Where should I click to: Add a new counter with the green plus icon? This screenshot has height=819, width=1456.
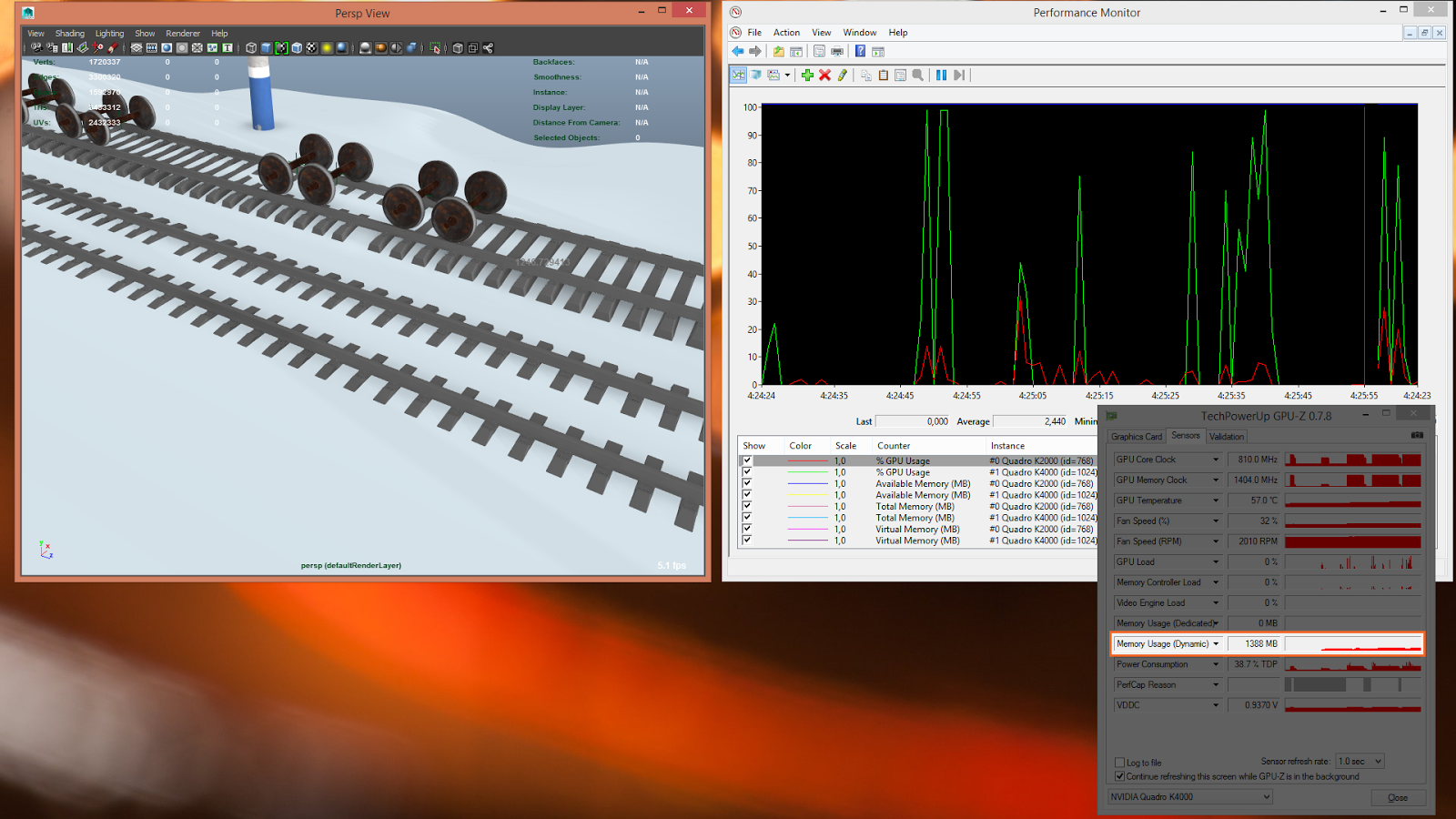808,75
